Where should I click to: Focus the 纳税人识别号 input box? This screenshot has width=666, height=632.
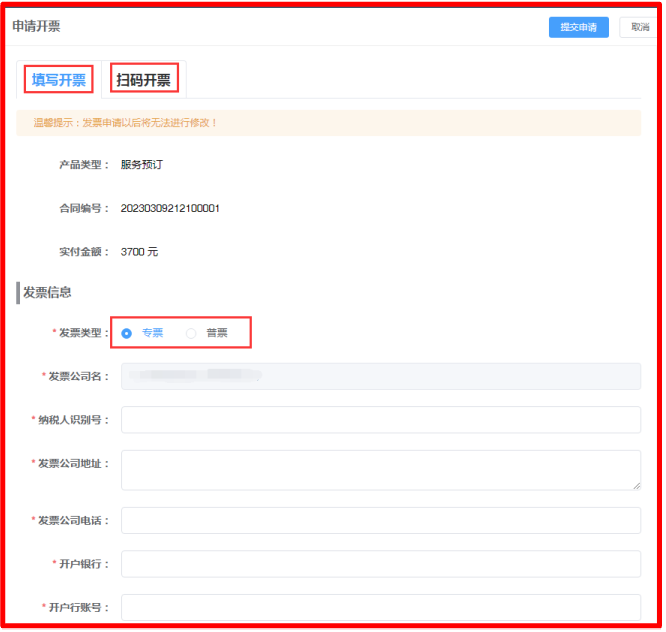380,420
